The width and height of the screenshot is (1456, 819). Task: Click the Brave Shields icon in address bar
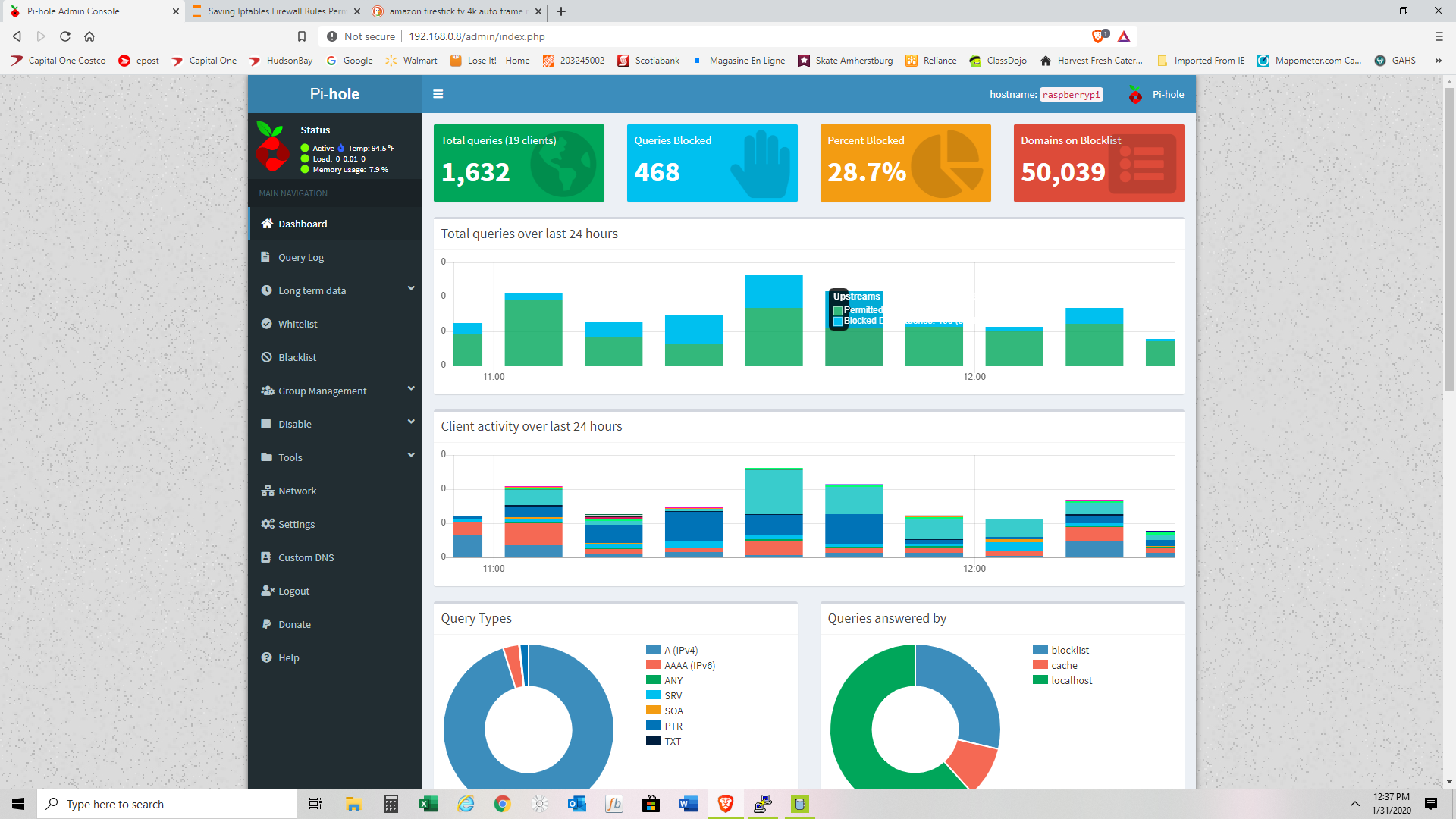(x=1098, y=36)
